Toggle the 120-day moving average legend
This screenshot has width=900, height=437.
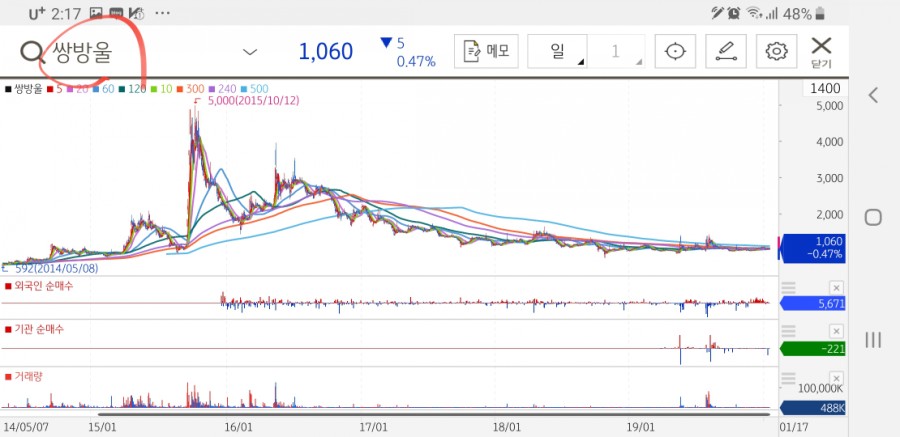133,89
